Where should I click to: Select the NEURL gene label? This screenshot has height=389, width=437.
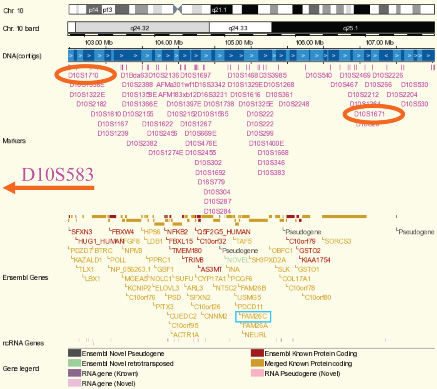pos(256,335)
